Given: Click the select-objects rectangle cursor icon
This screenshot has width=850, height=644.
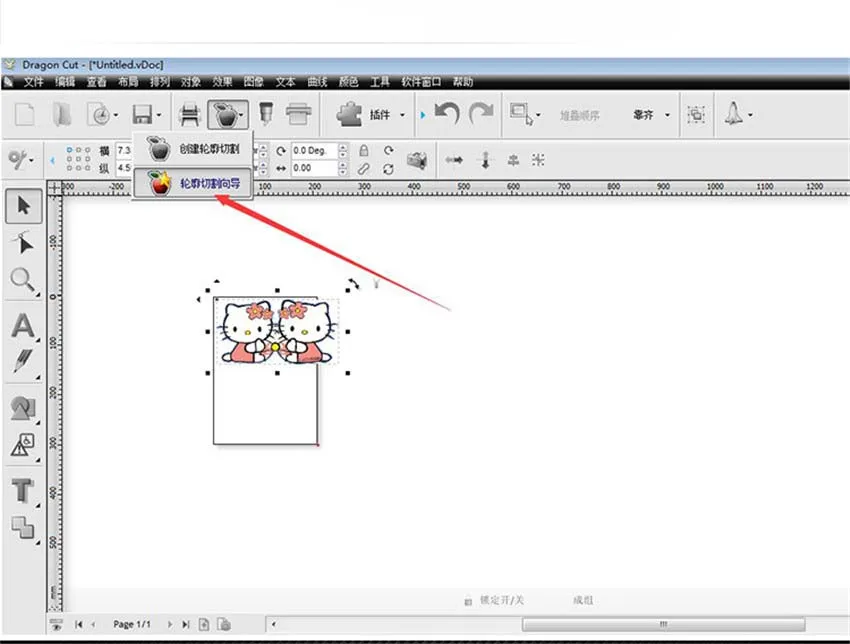Looking at the screenshot, I should 520,114.
